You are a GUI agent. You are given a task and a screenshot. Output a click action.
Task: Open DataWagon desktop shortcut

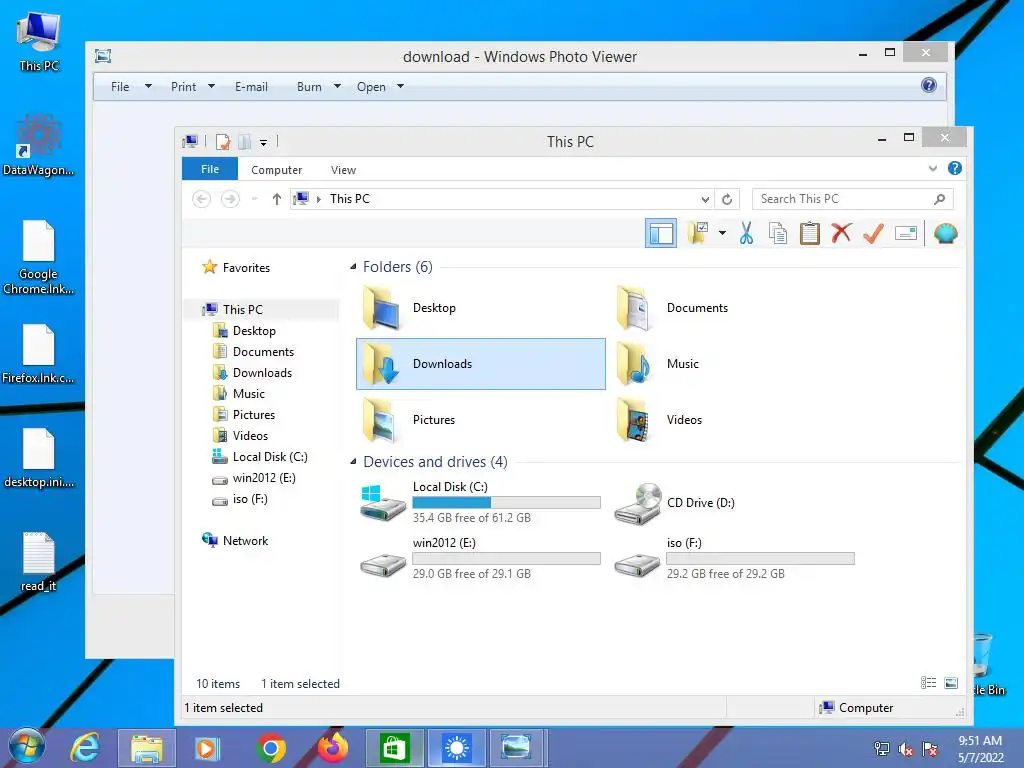(x=39, y=145)
